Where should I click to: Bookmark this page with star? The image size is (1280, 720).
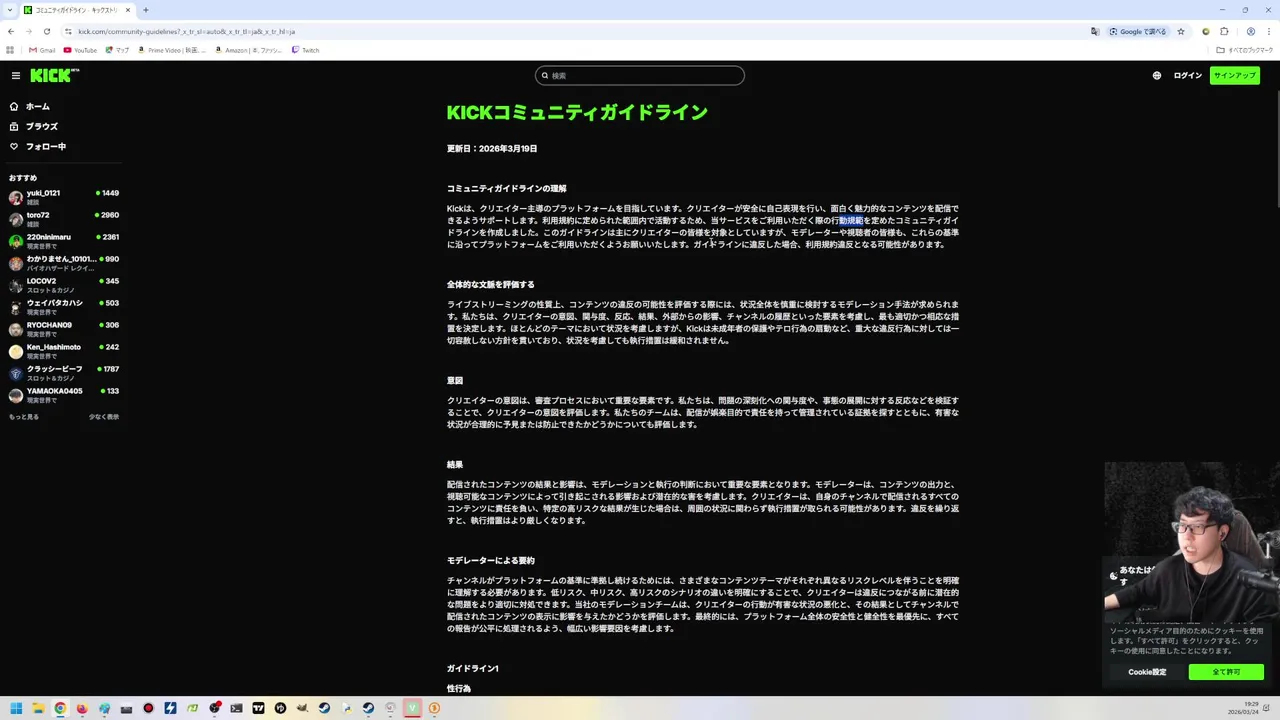click(1181, 31)
